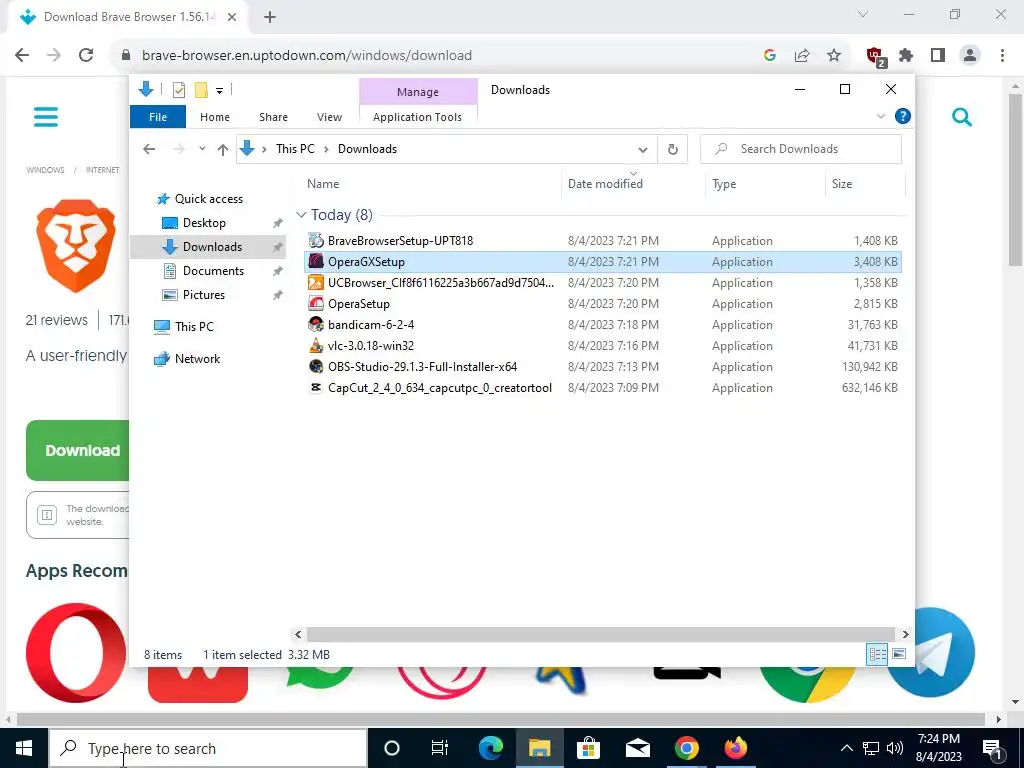The width and height of the screenshot is (1024, 768).
Task: Open the Opera app recommendation thumbnail
Action: pos(76,652)
